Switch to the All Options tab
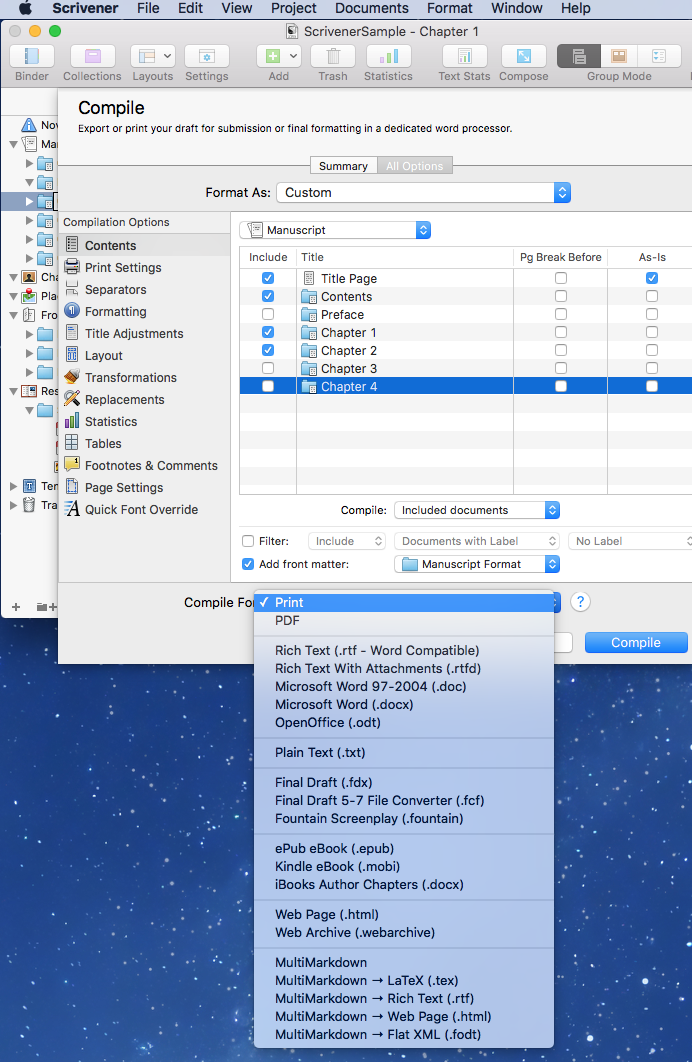The width and height of the screenshot is (692, 1062). click(414, 166)
